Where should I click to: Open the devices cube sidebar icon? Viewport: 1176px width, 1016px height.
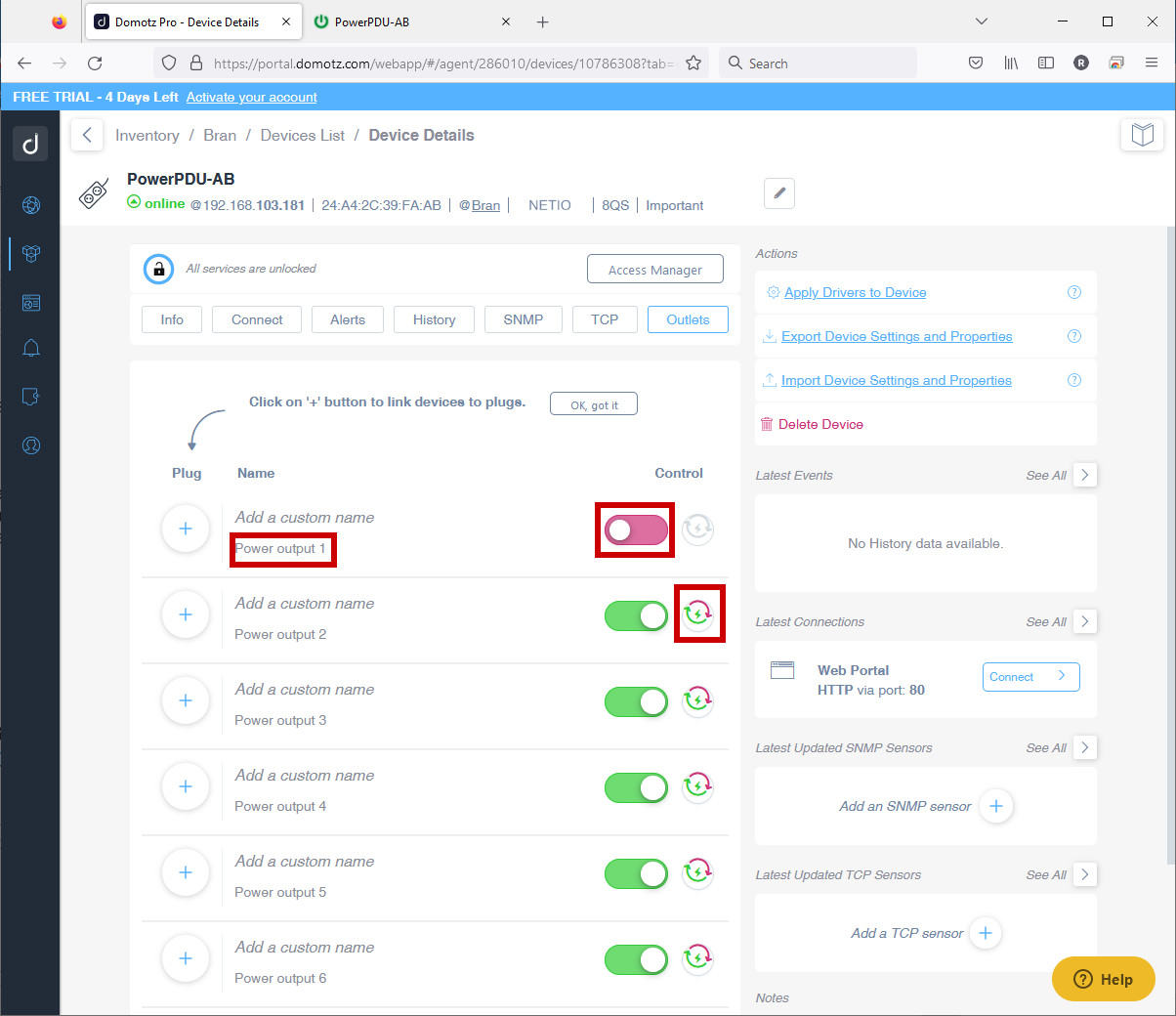(31, 253)
